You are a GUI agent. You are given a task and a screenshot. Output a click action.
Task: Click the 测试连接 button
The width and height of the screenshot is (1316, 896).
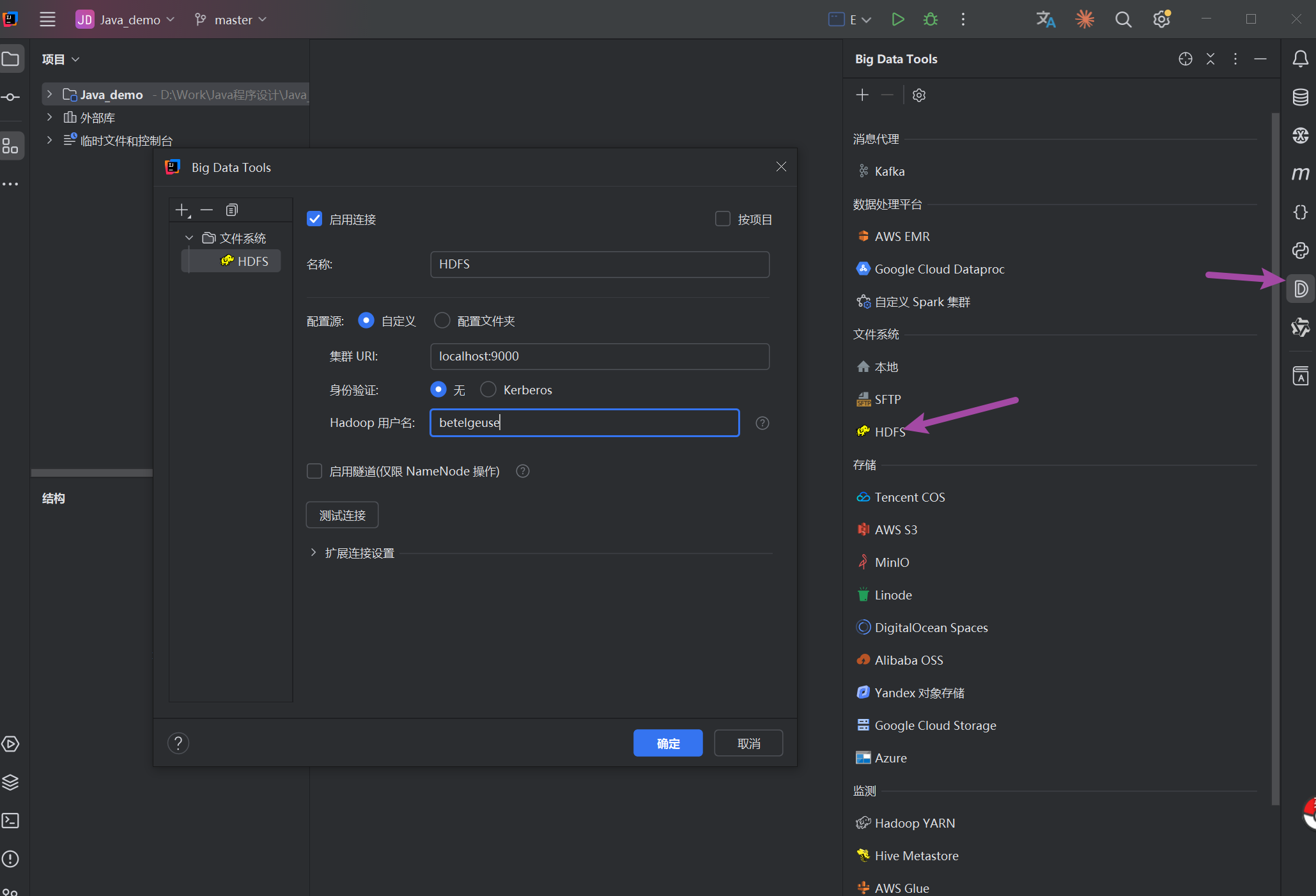click(342, 515)
